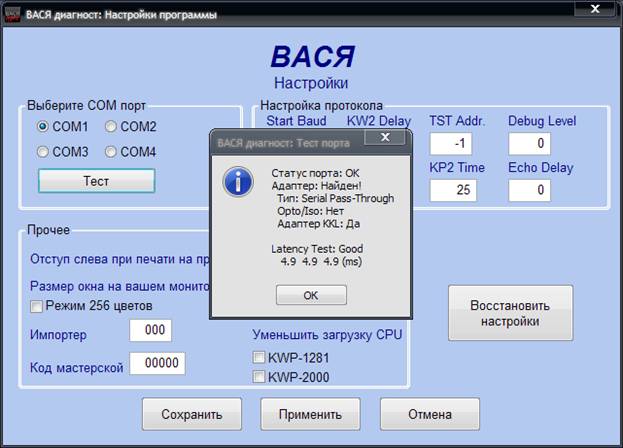
Task: Click the blue information icon in dialog
Action: point(238,182)
